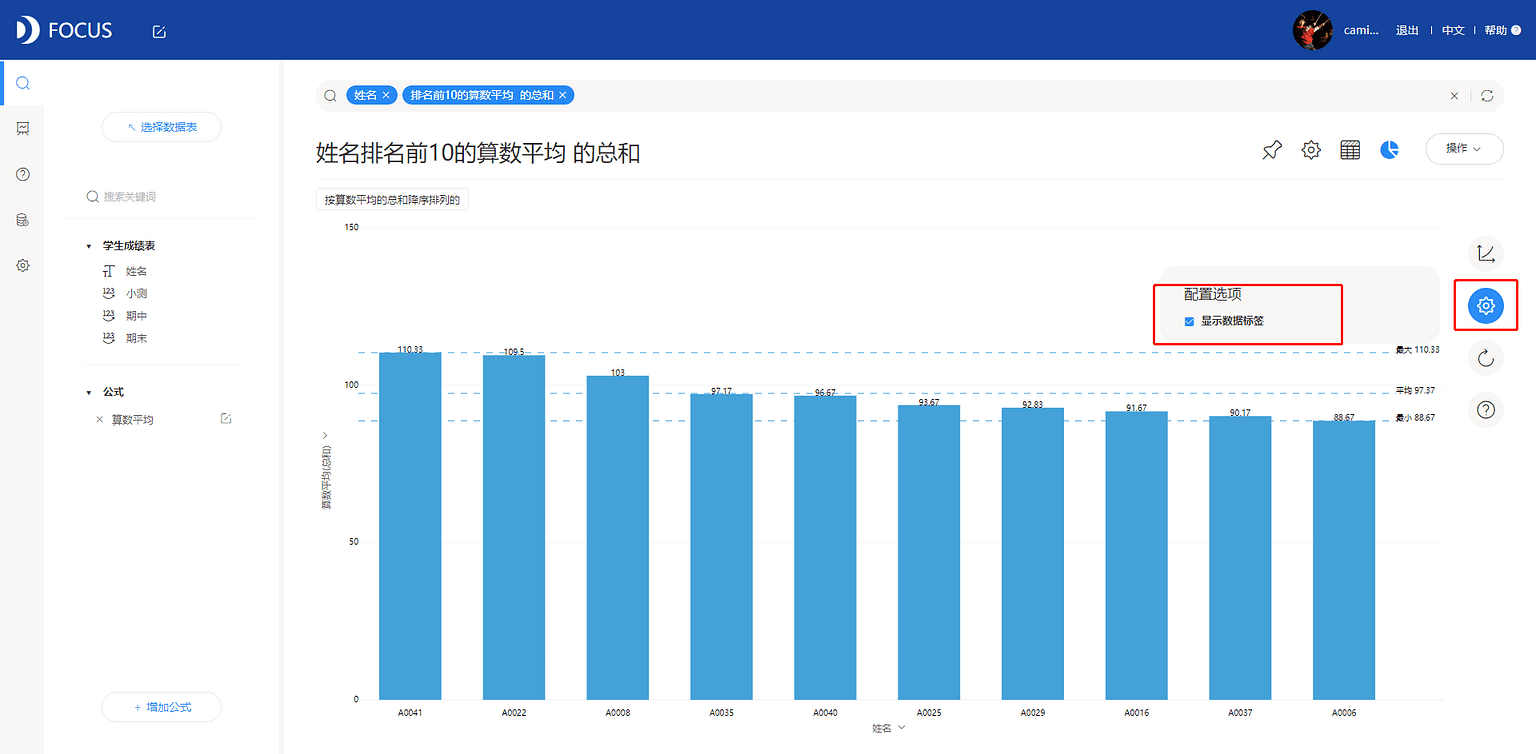This screenshot has height=754, width=1536.
Task: Click the A0035 bar
Action: [722, 547]
